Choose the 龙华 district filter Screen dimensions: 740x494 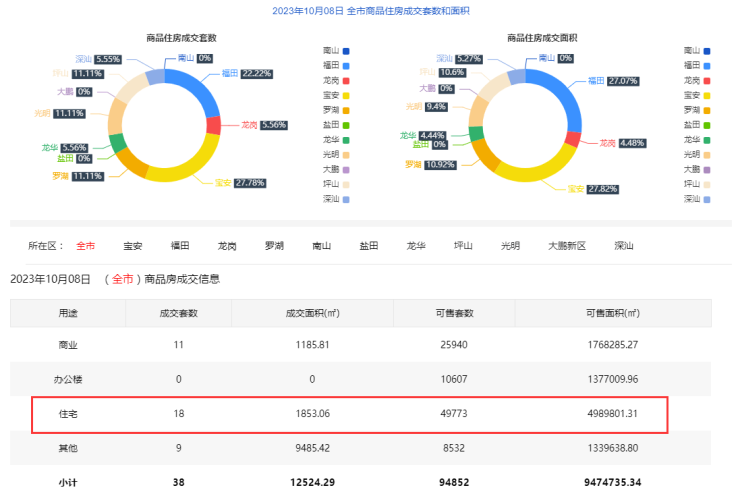[415, 245]
